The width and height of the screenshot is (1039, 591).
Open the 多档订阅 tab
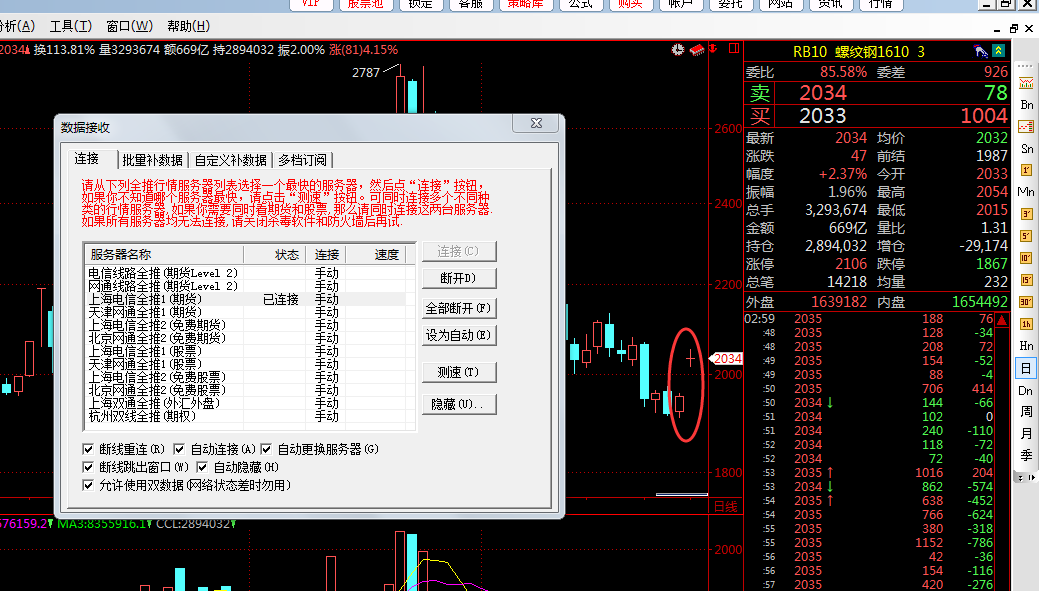[302, 160]
